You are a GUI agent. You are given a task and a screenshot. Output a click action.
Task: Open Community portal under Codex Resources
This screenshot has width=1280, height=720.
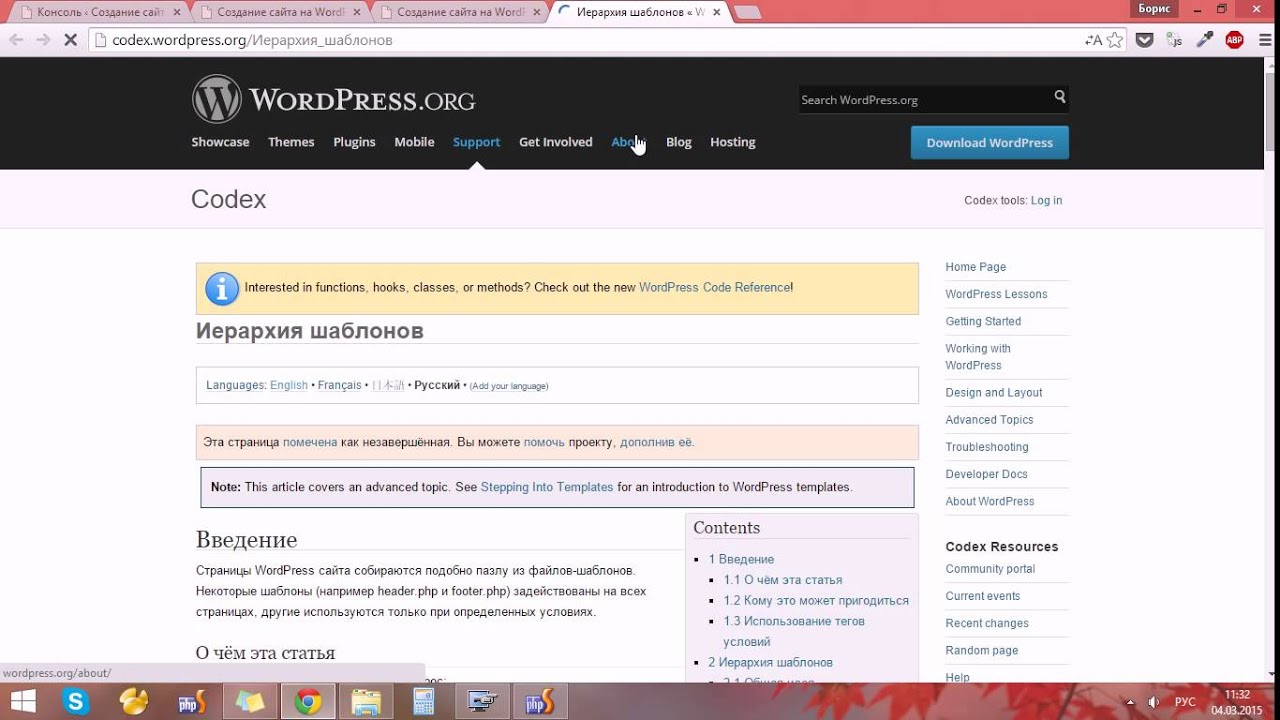[x=990, y=569]
